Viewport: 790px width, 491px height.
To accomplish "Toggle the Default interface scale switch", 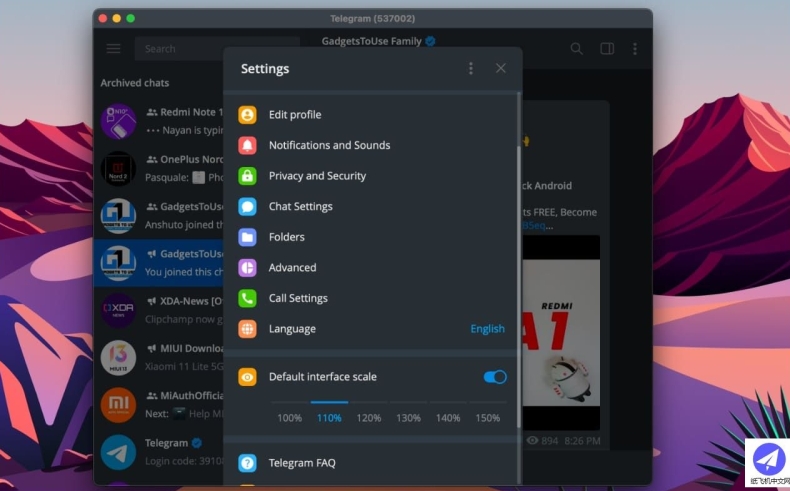I will coord(495,377).
